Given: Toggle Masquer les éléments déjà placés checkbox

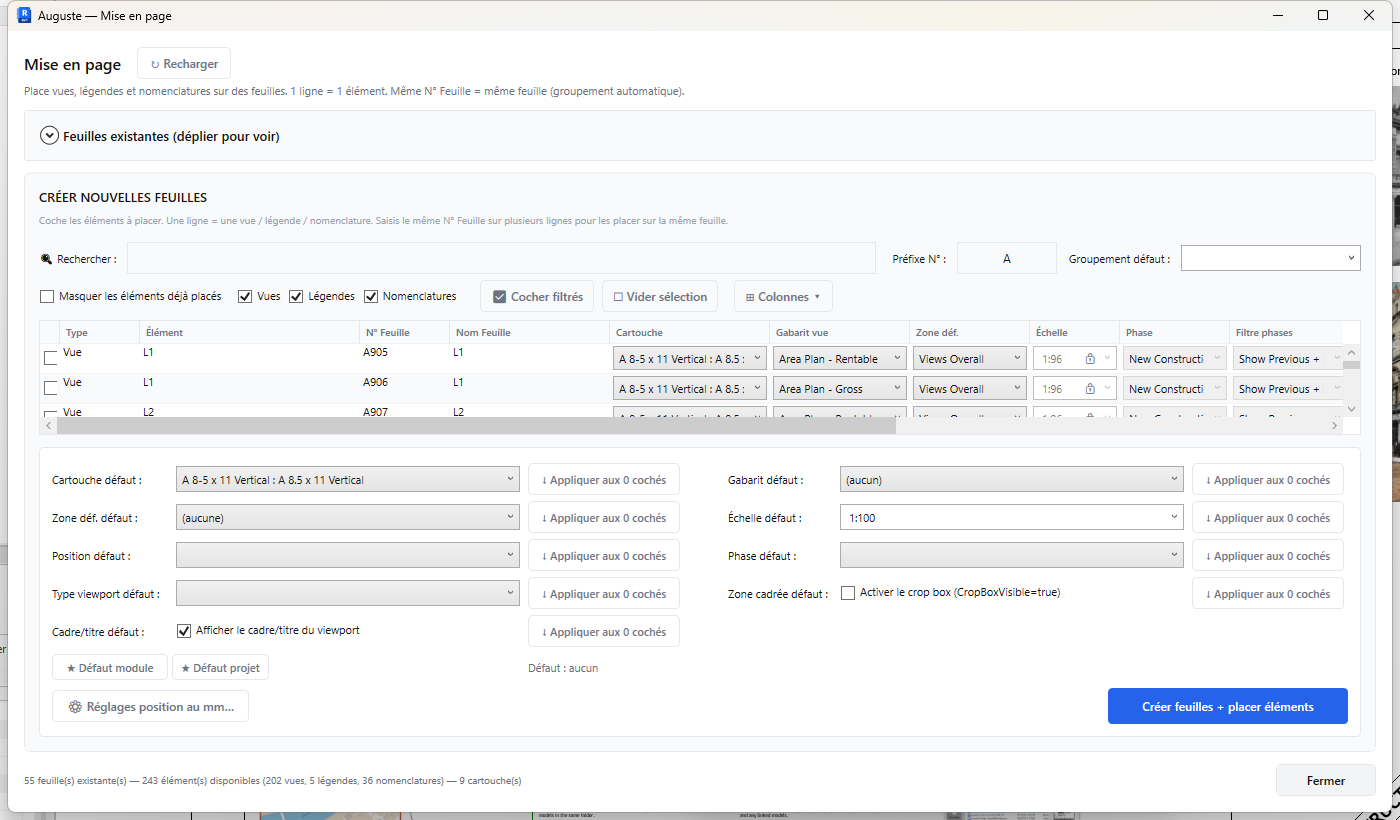Looking at the screenshot, I should coord(47,297).
